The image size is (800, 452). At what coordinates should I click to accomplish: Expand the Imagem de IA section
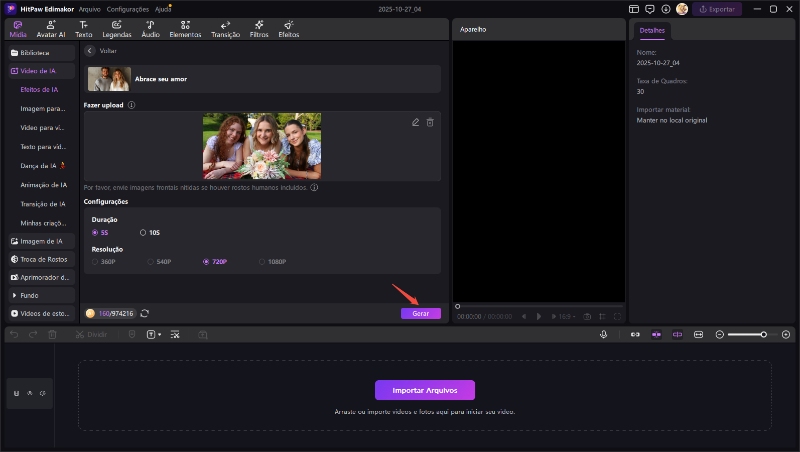click(x=42, y=241)
